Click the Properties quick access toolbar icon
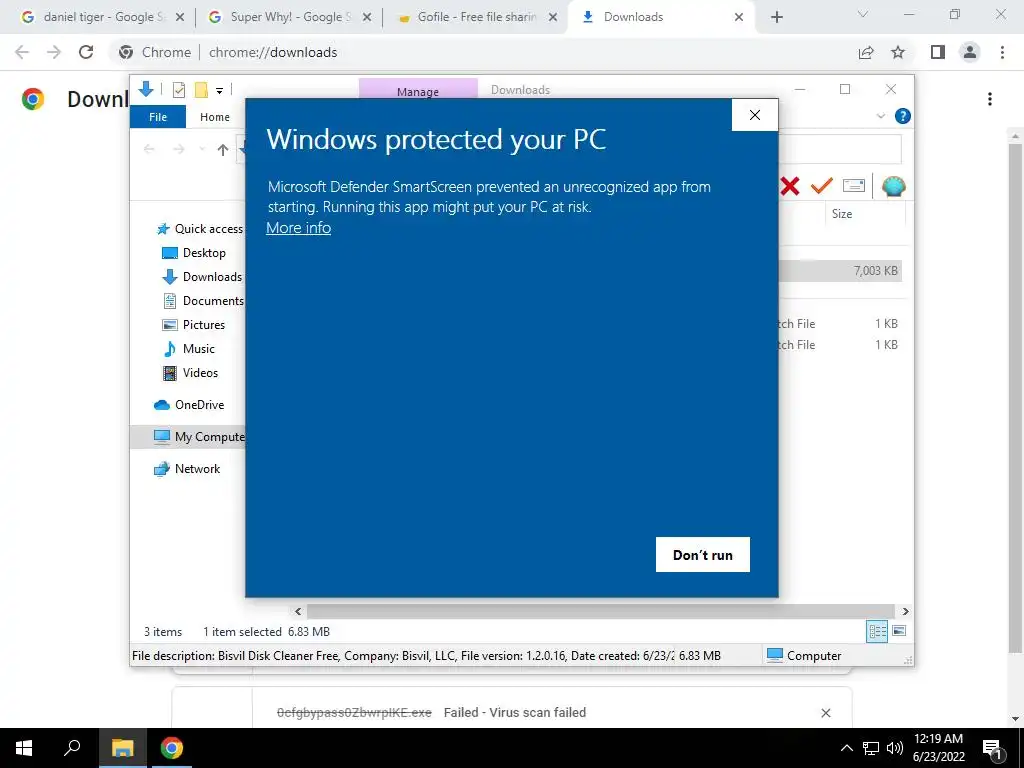 (x=178, y=89)
